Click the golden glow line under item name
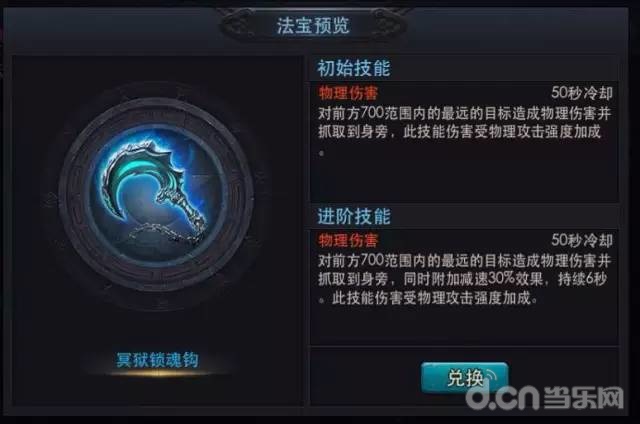640x424 pixels. [157, 373]
